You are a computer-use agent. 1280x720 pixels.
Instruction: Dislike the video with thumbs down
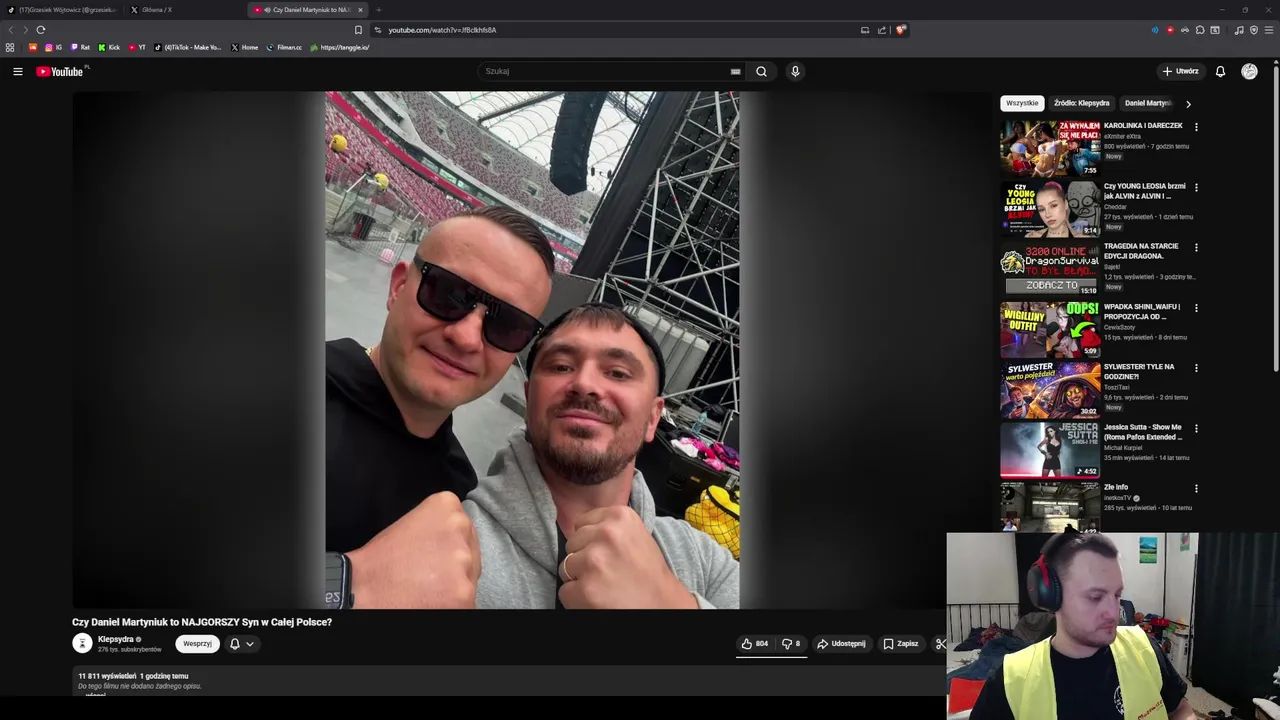click(791, 644)
